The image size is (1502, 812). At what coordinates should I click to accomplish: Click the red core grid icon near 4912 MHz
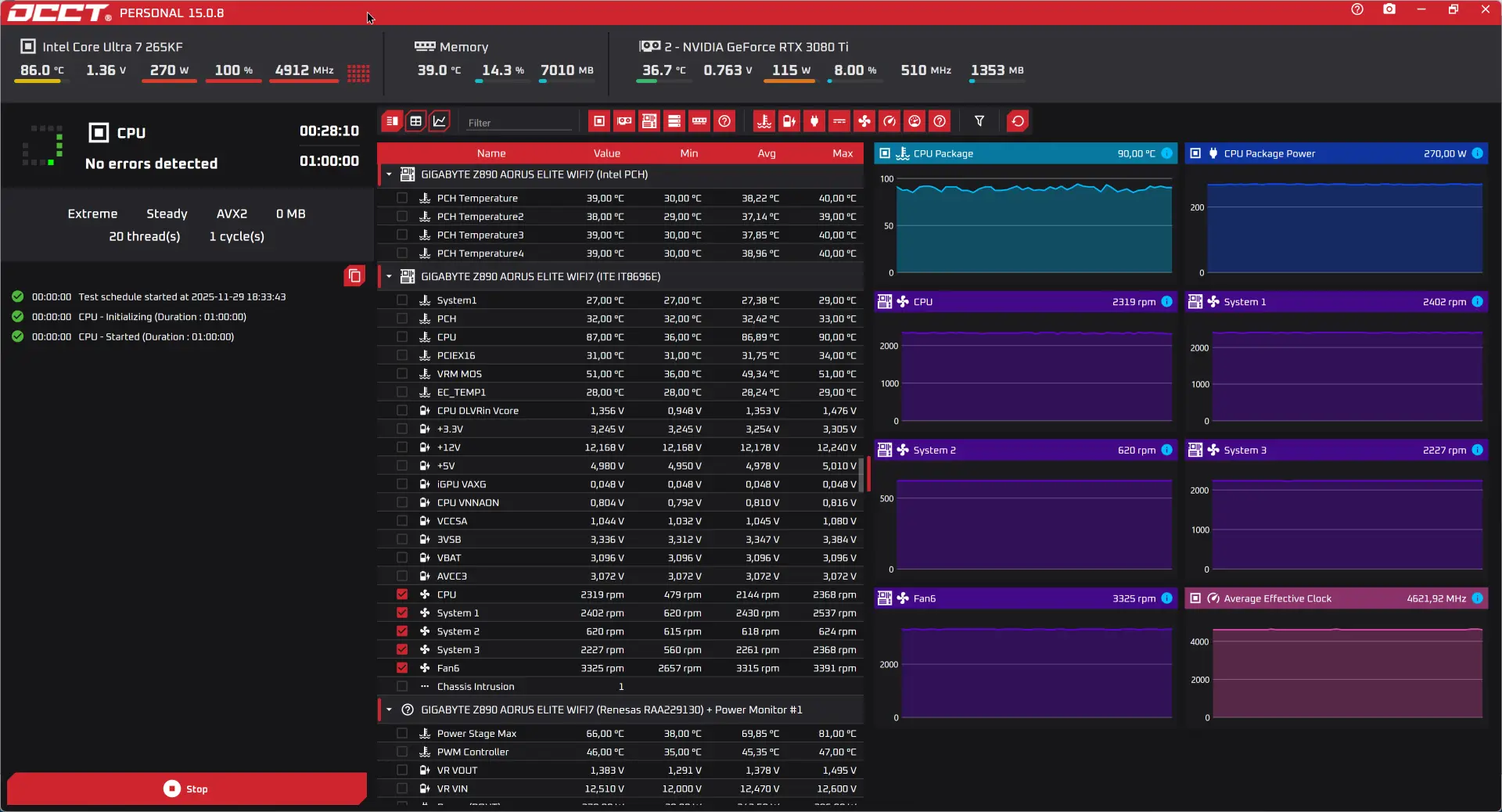pyautogui.click(x=358, y=73)
